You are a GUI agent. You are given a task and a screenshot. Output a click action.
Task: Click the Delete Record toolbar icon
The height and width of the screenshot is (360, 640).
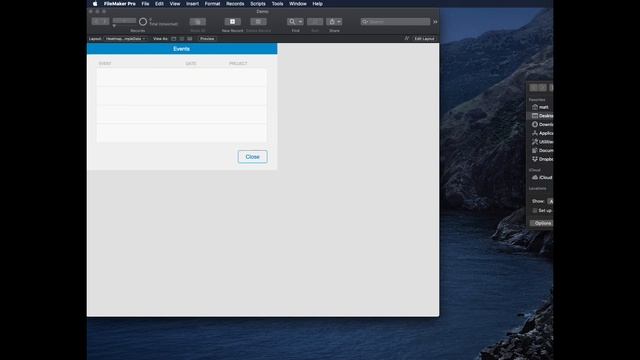point(258,22)
